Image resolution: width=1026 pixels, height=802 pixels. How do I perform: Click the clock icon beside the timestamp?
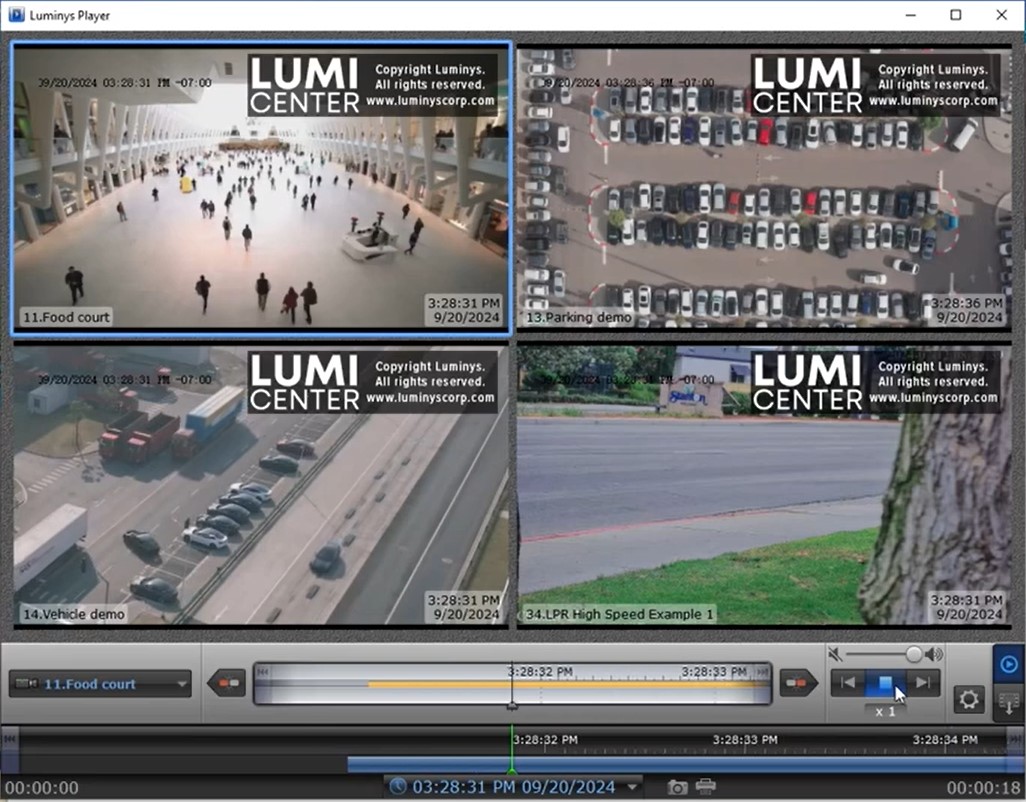(398, 786)
